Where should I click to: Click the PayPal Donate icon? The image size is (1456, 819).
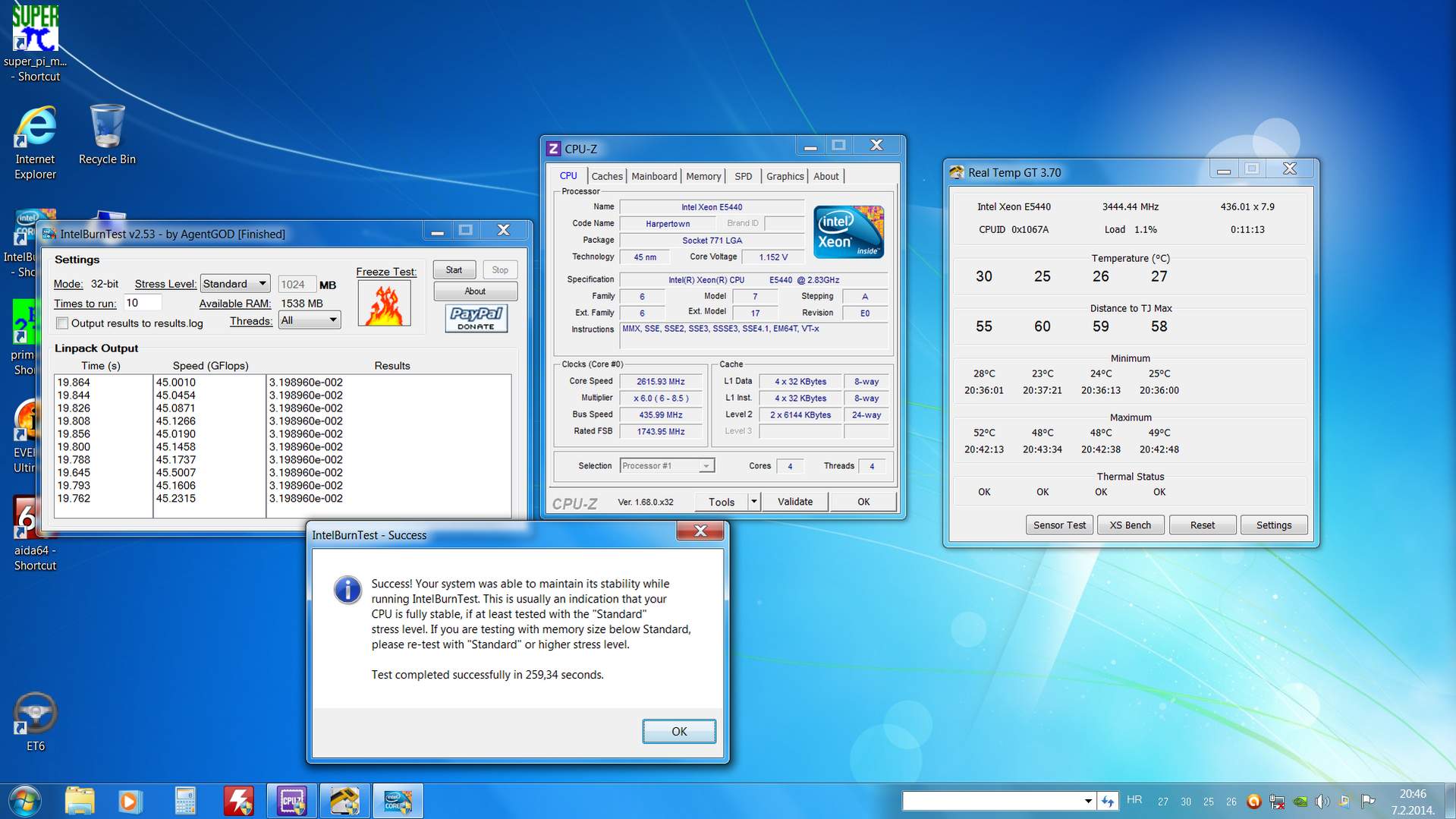point(476,318)
